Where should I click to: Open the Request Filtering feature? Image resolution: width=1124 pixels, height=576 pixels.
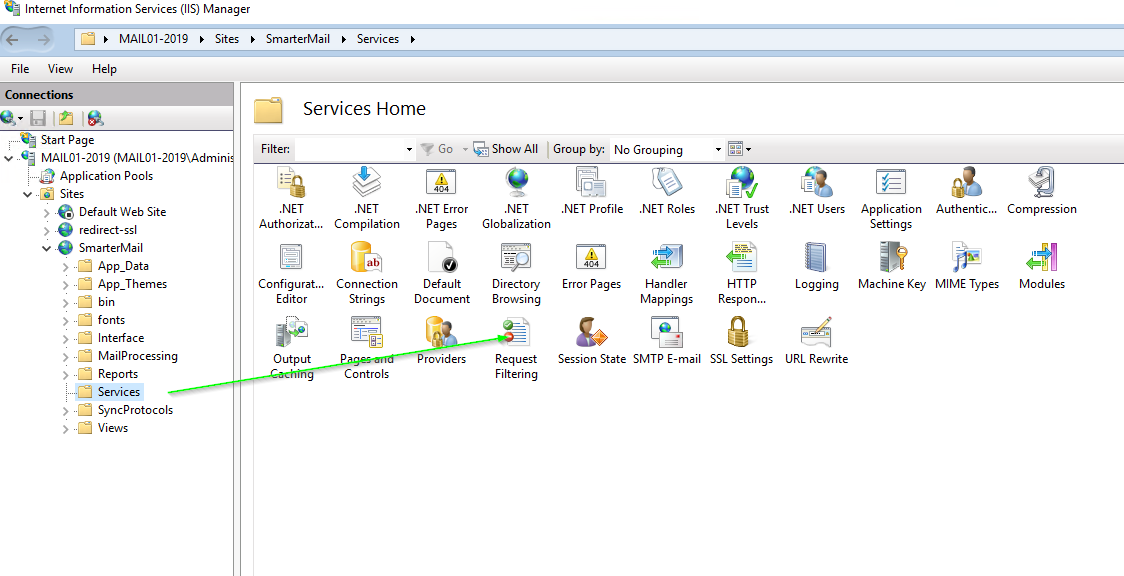pyautogui.click(x=516, y=334)
